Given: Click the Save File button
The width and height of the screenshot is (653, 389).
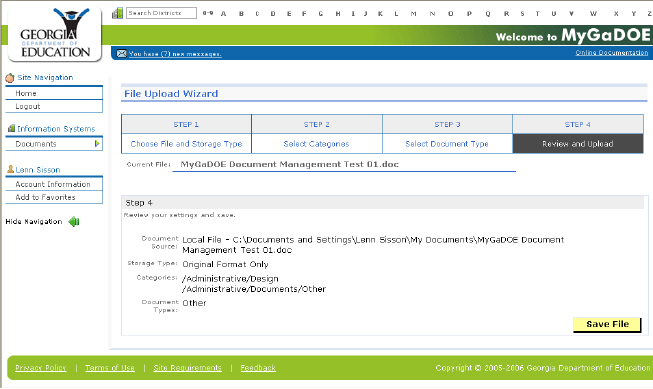Looking at the screenshot, I should (x=607, y=324).
